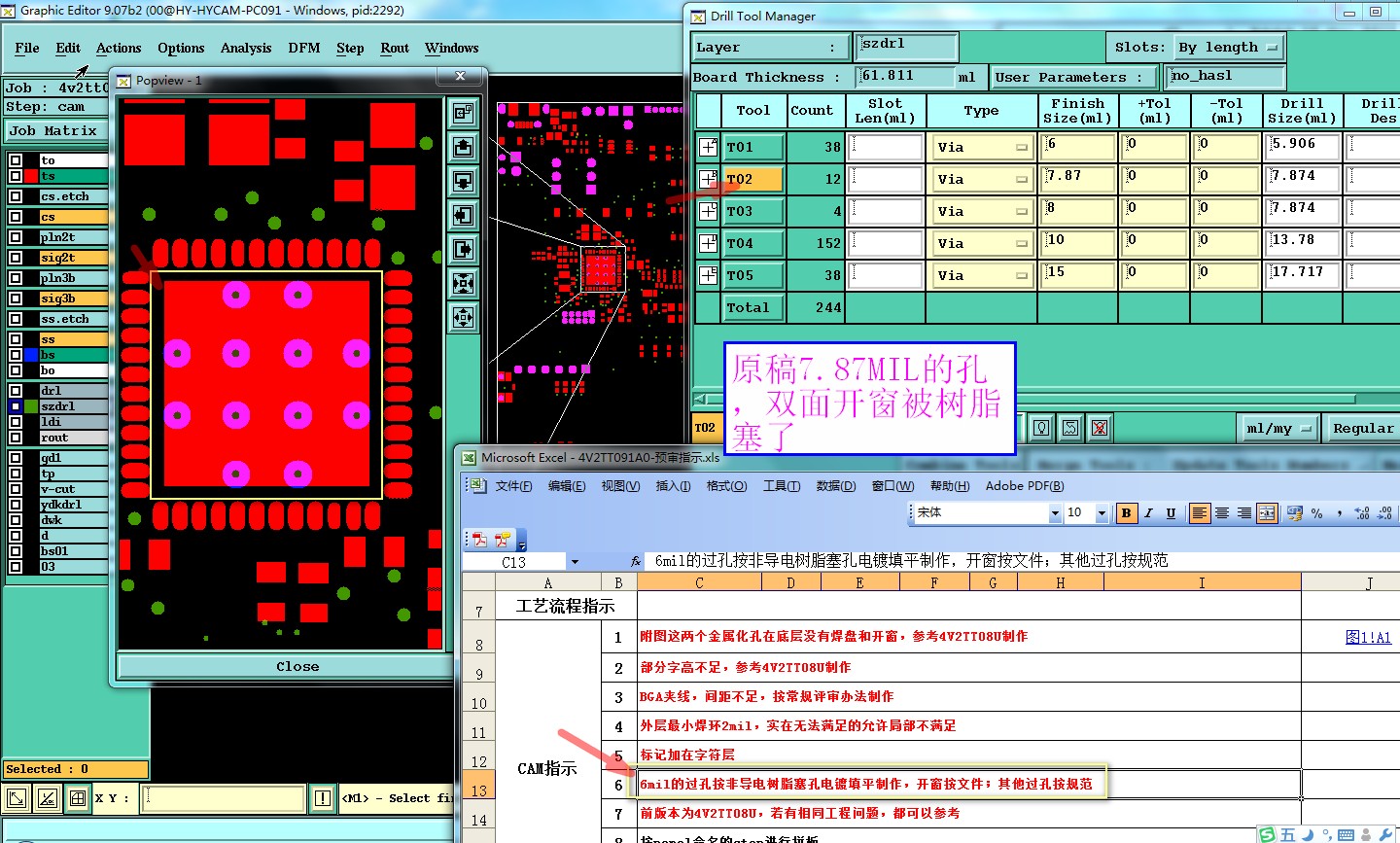The width and height of the screenshot is (1400, 843).
Task: Click the T04 tool button
Action: 752,243
